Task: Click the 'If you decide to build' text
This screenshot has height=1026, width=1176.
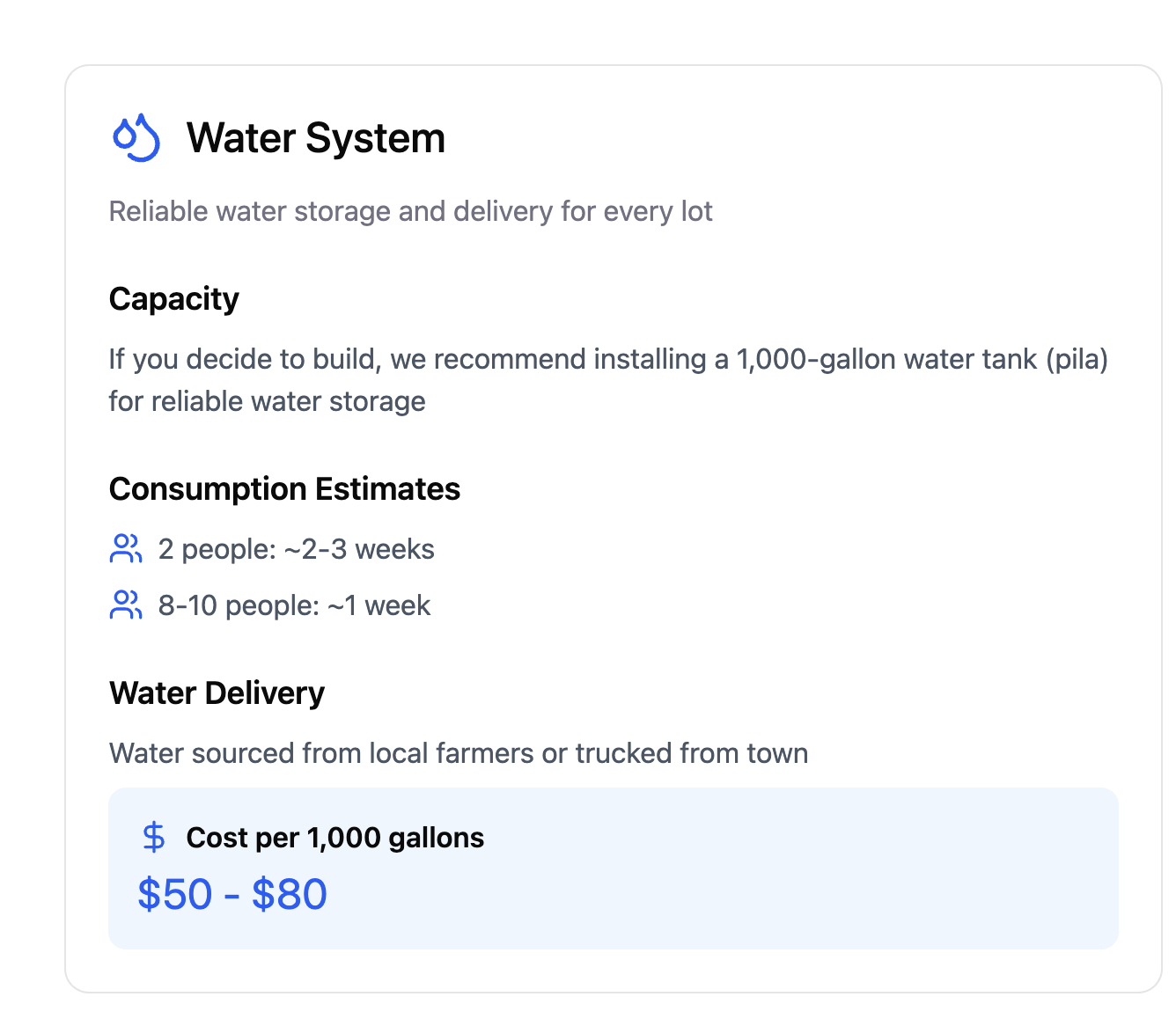Action: tap(246, 360)
